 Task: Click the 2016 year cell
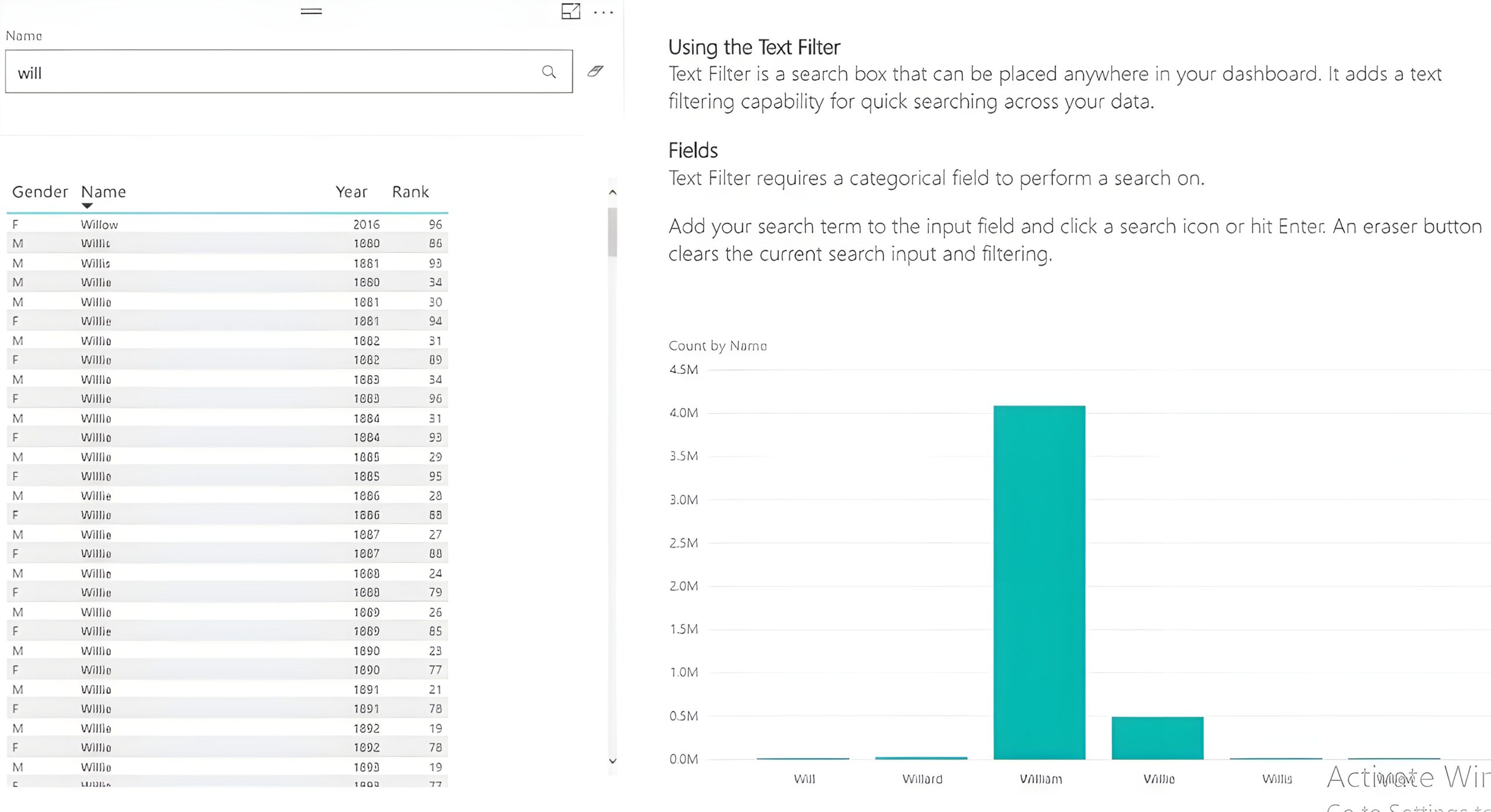(366, 224)
